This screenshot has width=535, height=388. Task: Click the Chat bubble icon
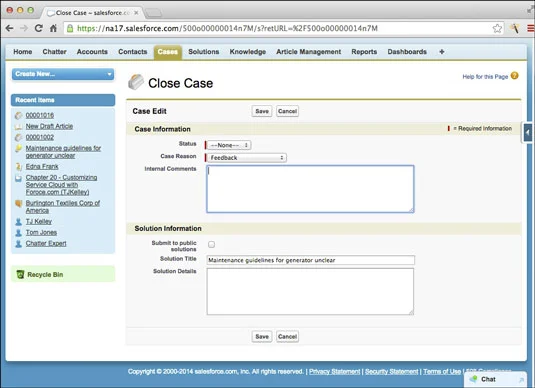pyautogui.click(x=473, y=379)
